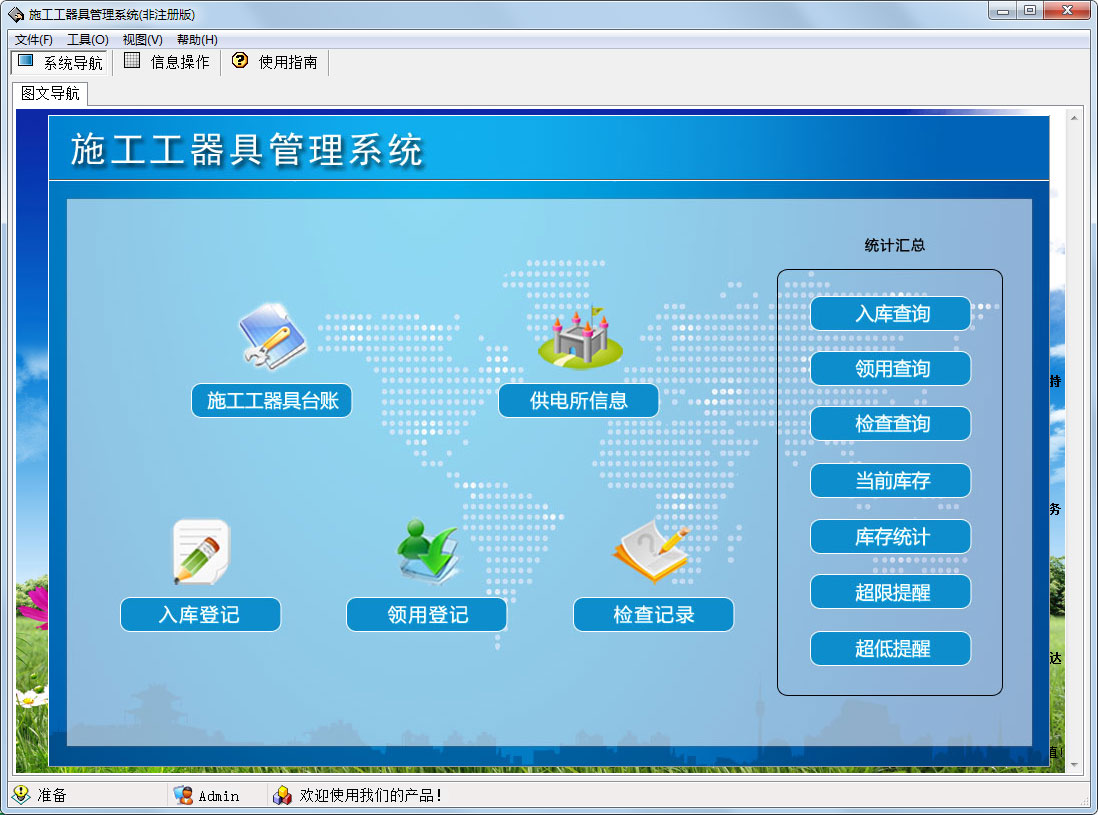Click the question-mark 使用指南 toolbar icon

coord(239,61)
